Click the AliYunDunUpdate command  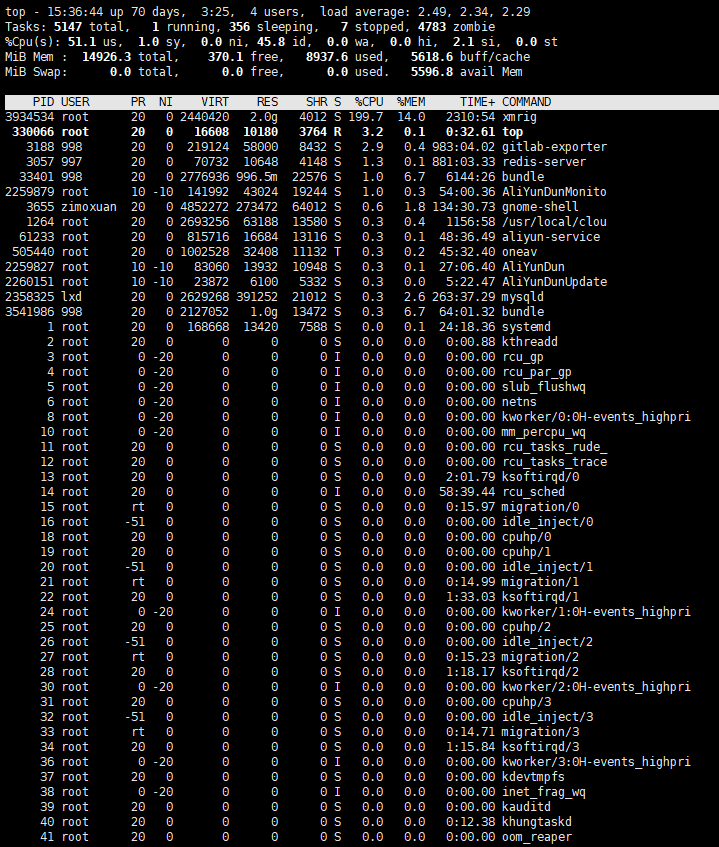(x=554, y=282)
